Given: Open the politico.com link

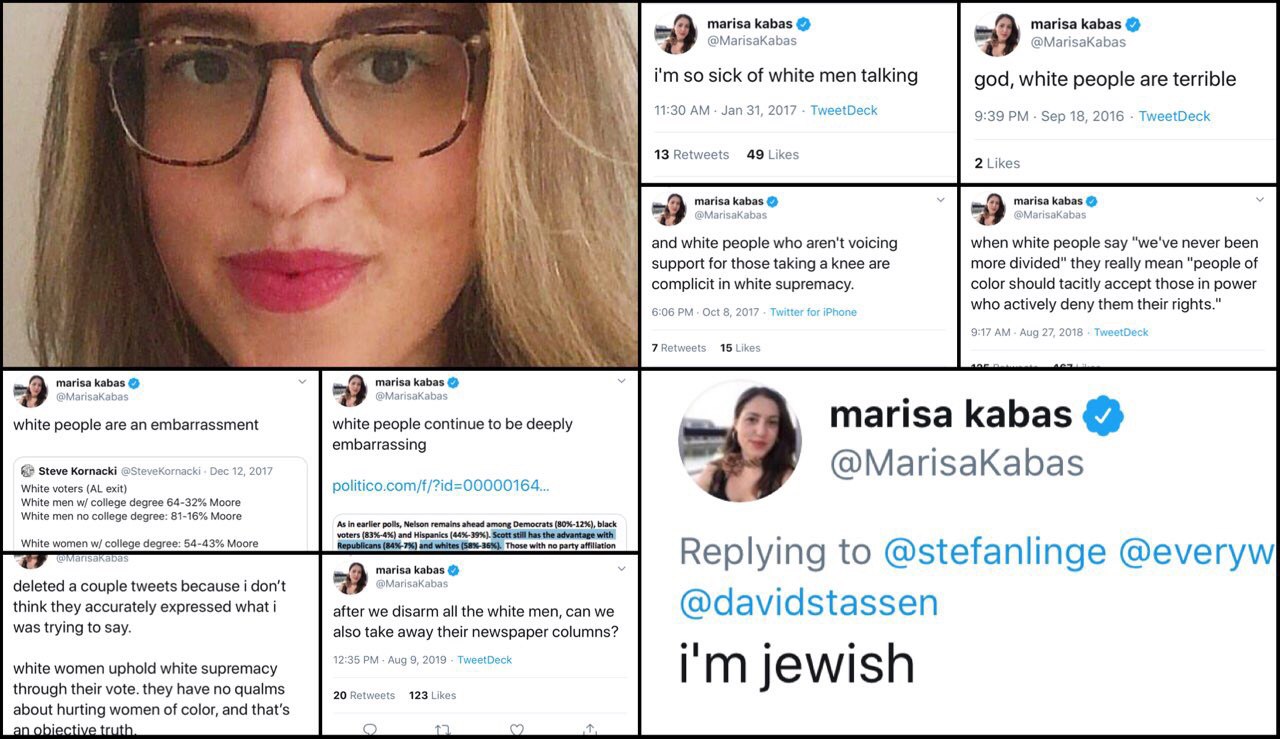Looking at the screenshot, I should pos(440,486).
